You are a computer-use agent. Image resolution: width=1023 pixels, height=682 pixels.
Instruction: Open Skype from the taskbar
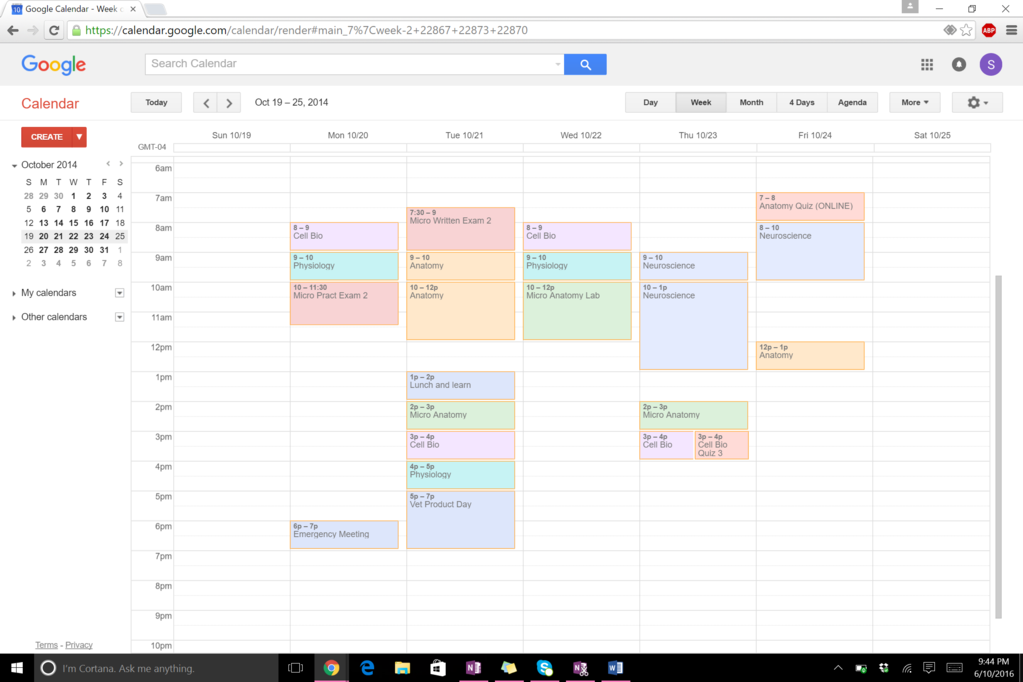pyautogui.click(x=544, y=668)
